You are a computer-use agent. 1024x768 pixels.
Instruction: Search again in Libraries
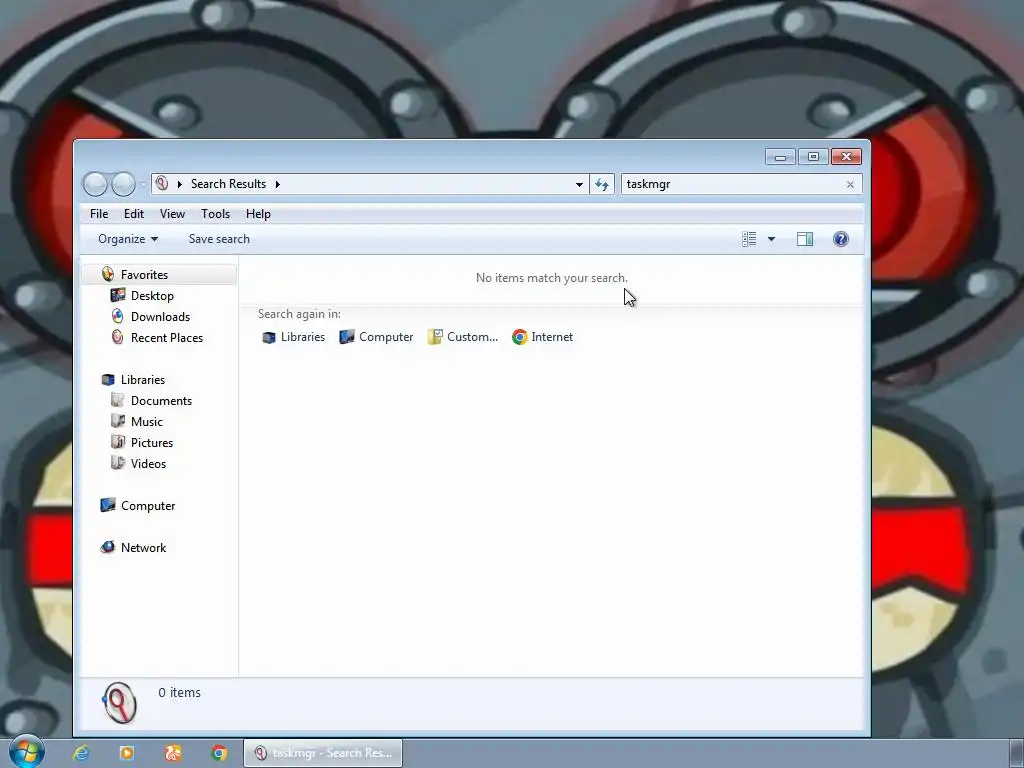[293, 337]
